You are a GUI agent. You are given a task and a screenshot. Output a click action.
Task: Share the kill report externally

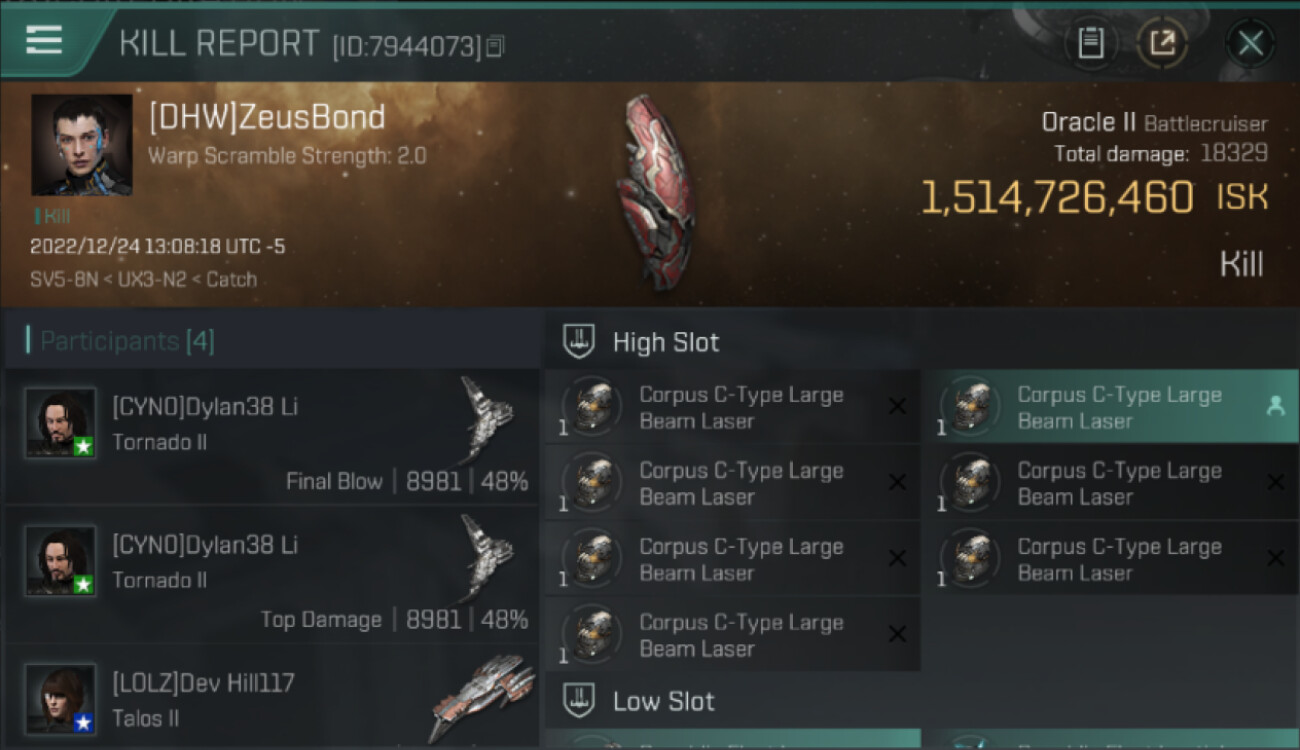click(x=1162, y=43)
